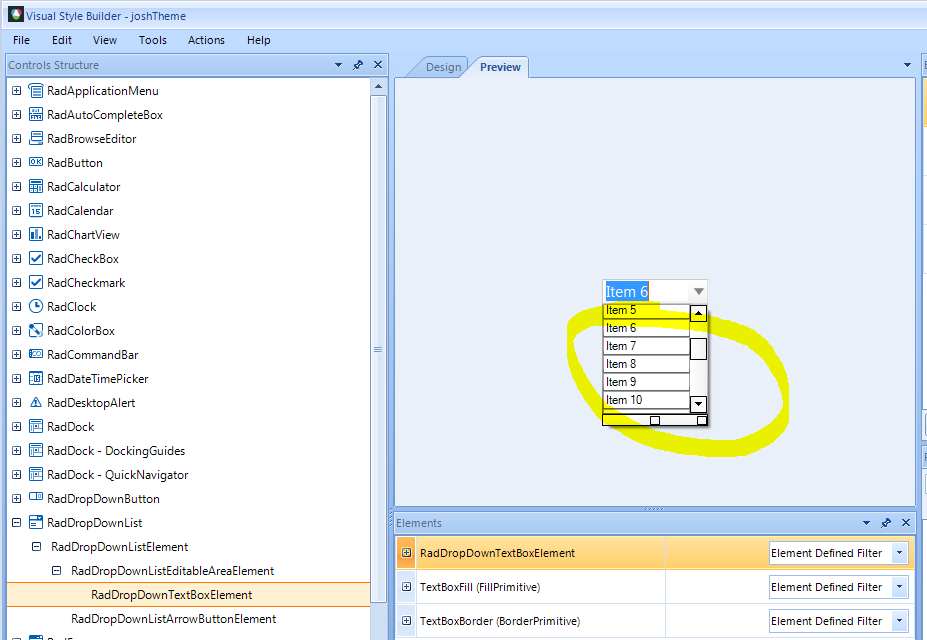Select Item 9 in dropdown list
Screen dimensions: 927x640
click(x=646, y=382)
